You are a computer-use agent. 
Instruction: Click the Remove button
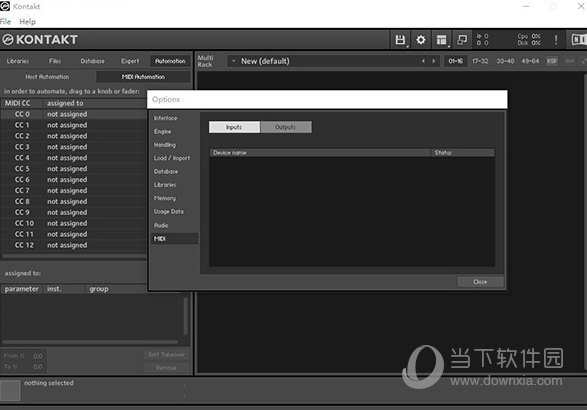pyautogui.click(x=167, y=368)
